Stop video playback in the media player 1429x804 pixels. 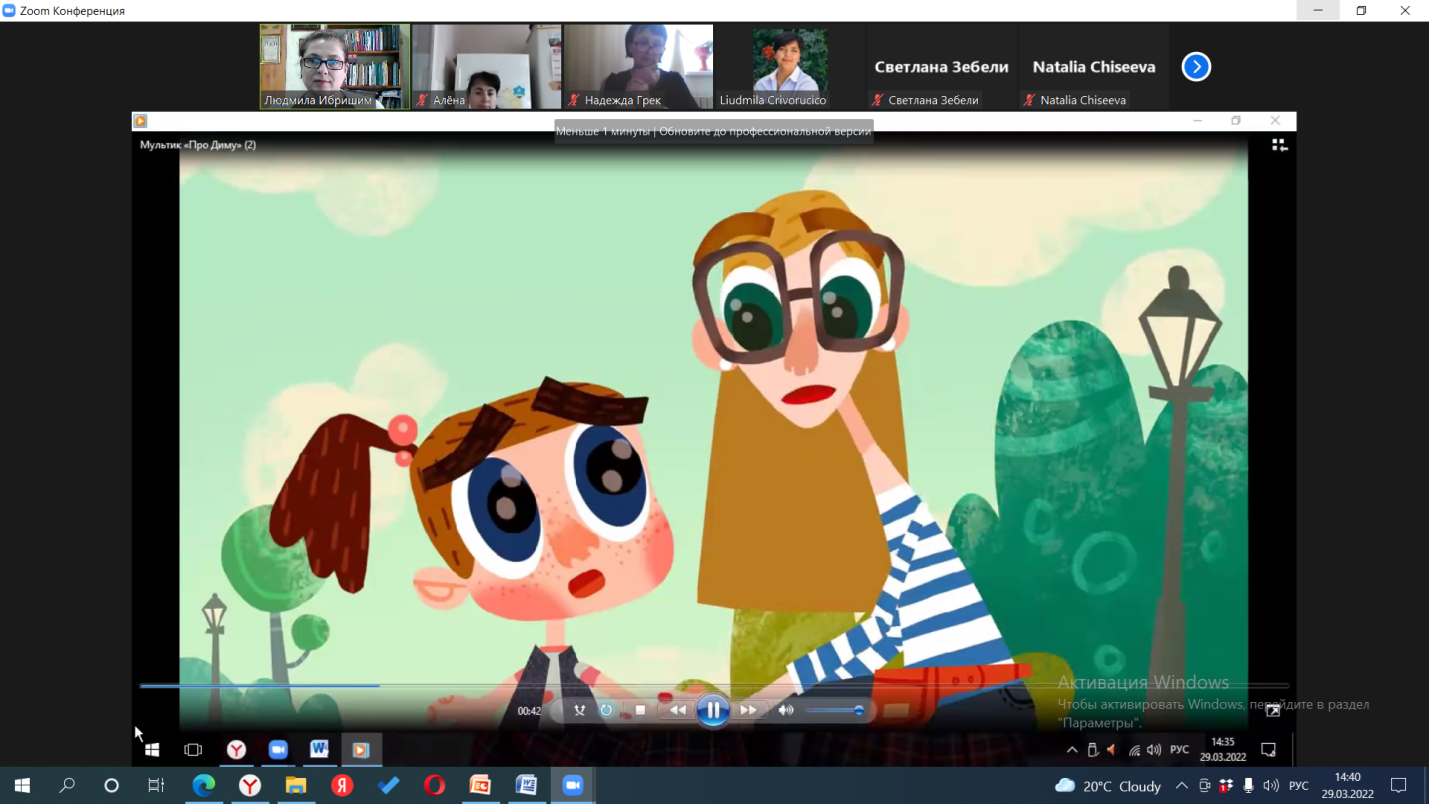[640, 710]
